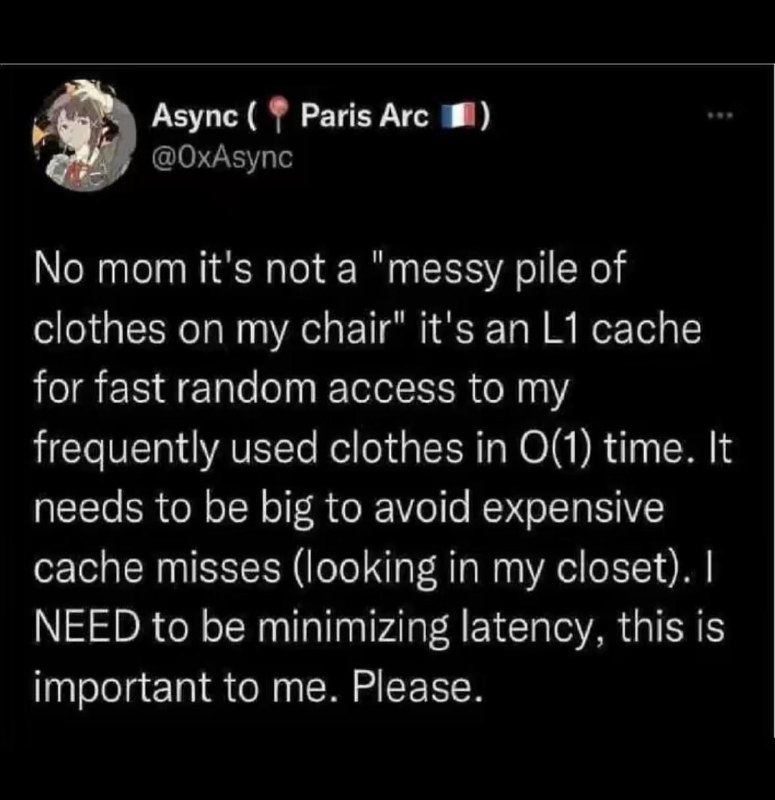Click the display name word "Async"

[x=195, y=118]
